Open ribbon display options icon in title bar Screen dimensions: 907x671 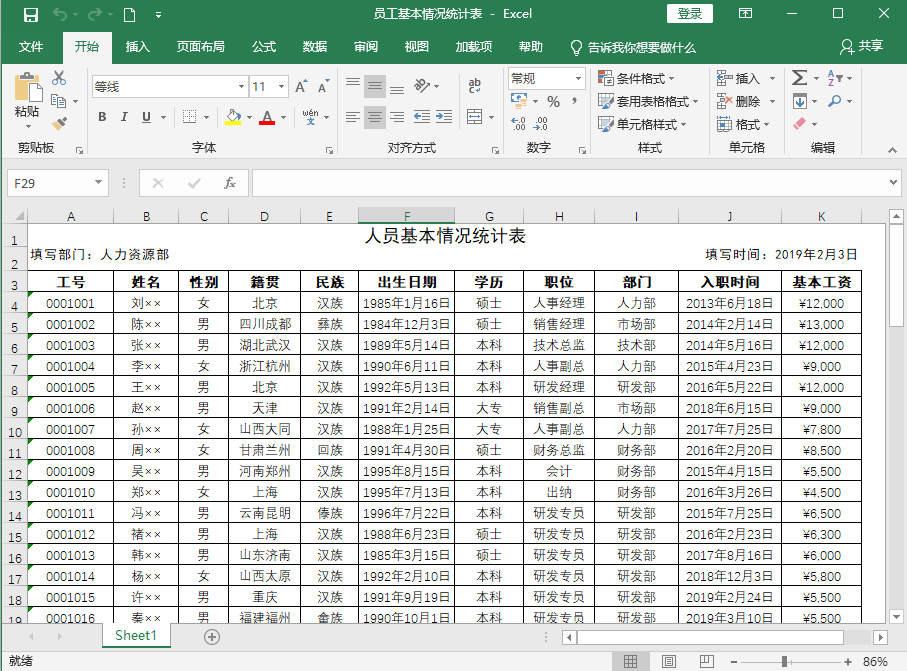coord(746,13)
